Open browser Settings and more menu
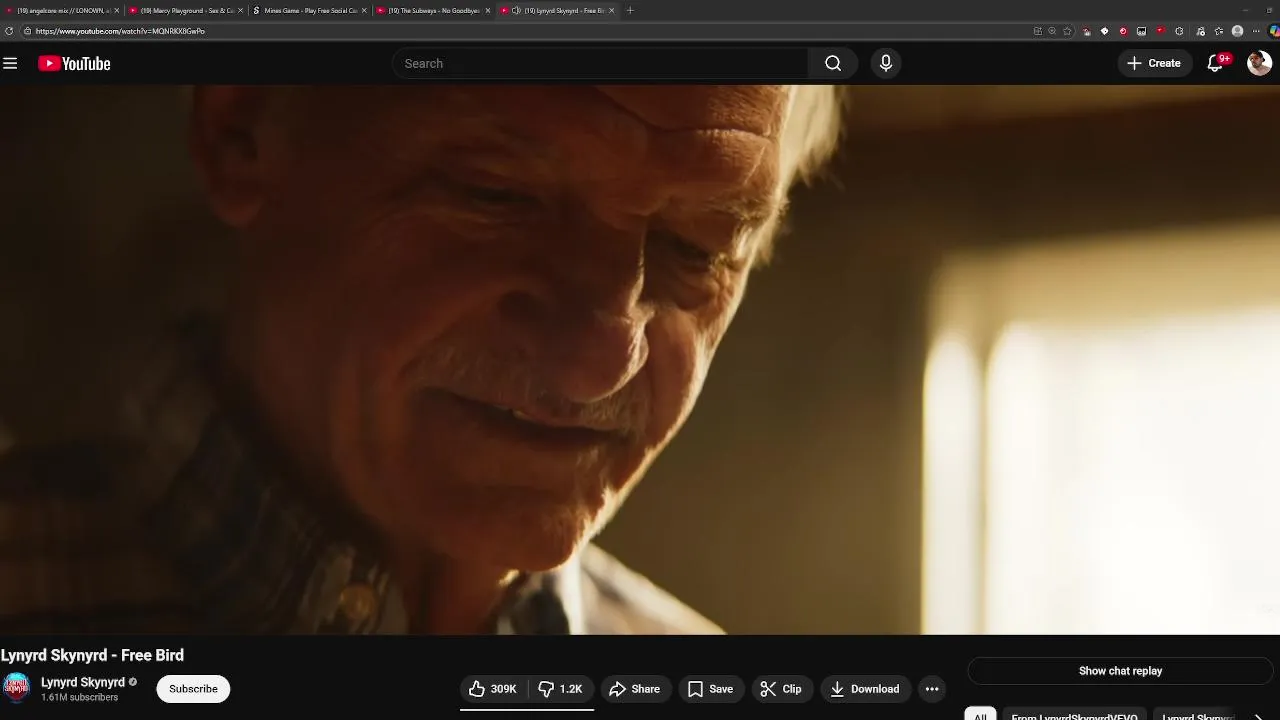 [x=1256, y=31]
